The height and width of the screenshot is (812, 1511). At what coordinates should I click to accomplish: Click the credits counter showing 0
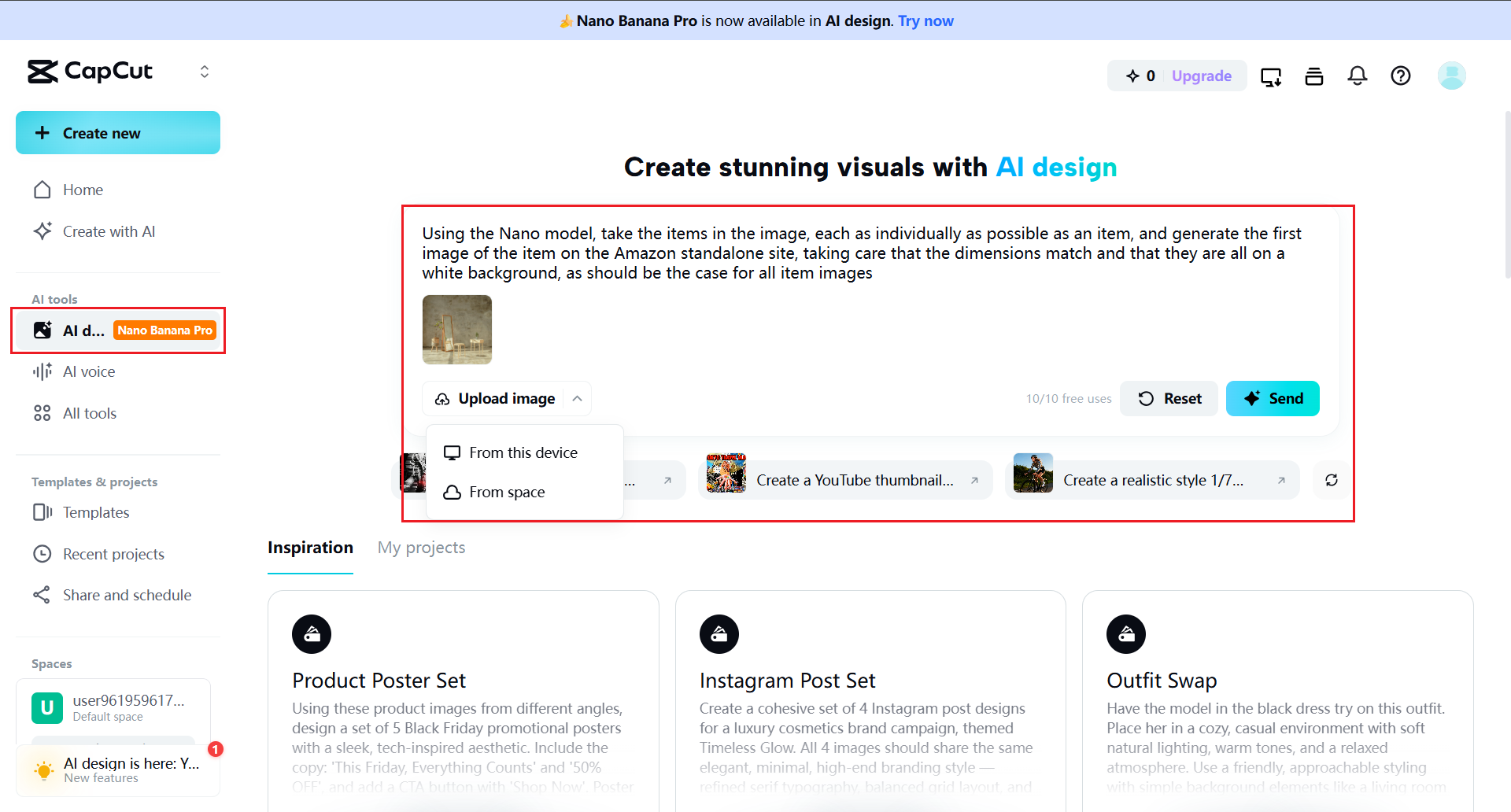pos(1141,76)
